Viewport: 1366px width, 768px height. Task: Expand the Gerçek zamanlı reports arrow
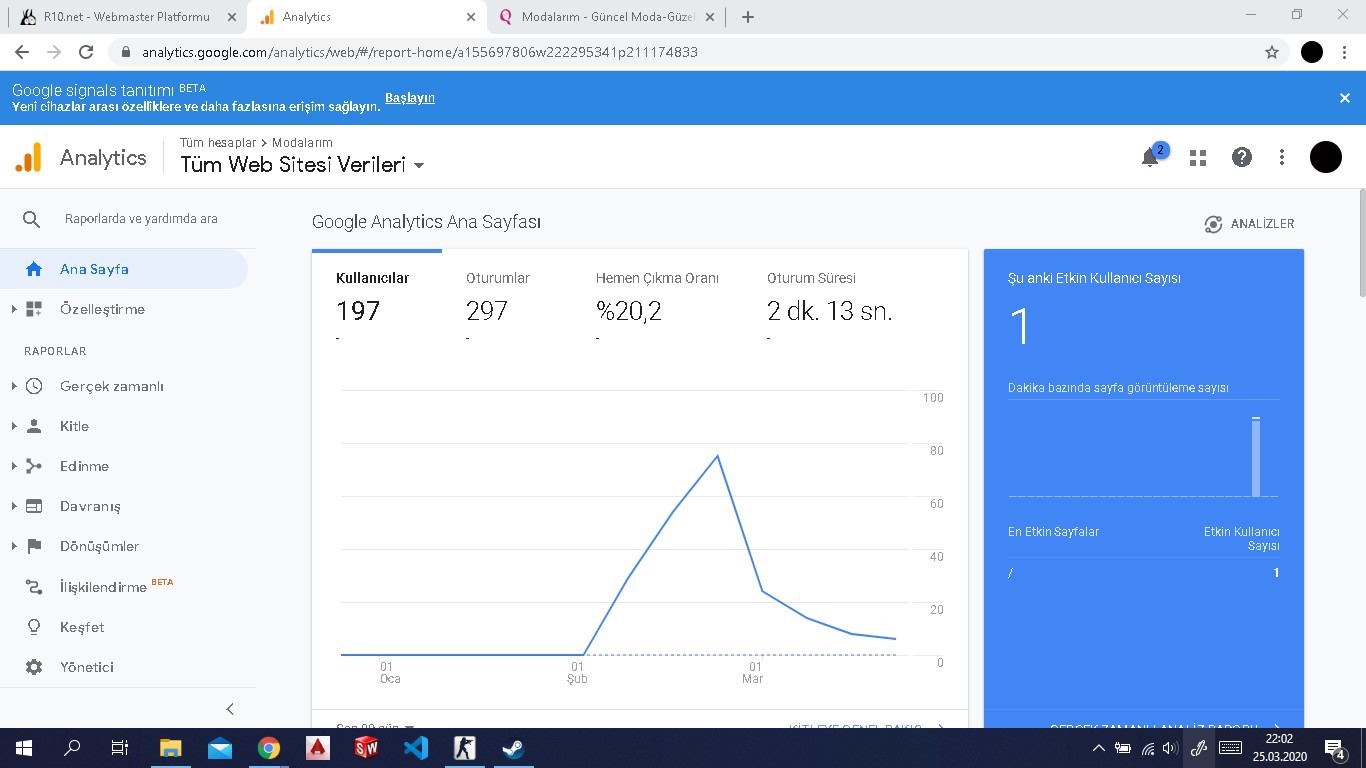pyautogui.click(x=14, y=386)
